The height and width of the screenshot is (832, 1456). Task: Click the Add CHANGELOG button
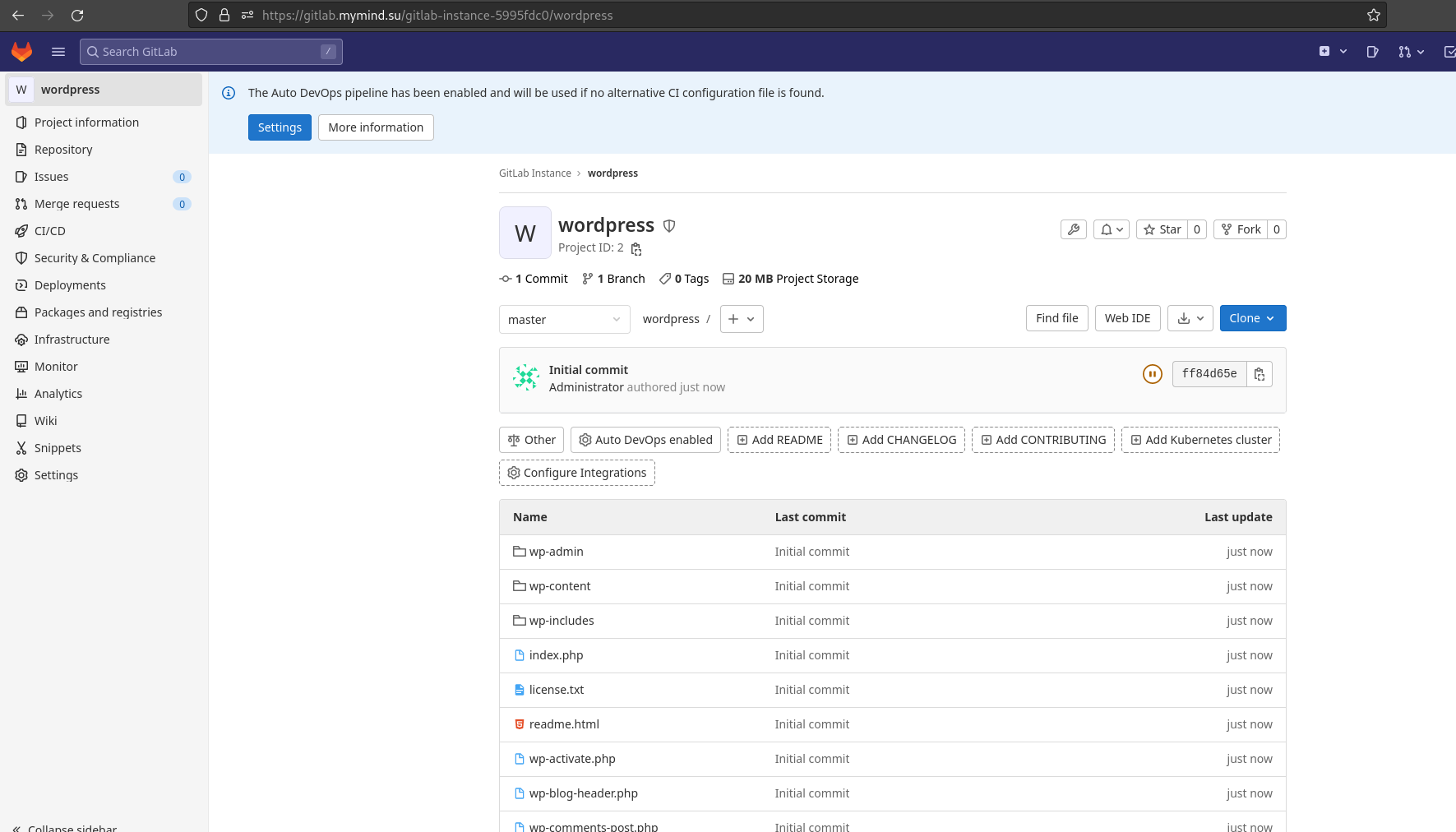[901, 440]
